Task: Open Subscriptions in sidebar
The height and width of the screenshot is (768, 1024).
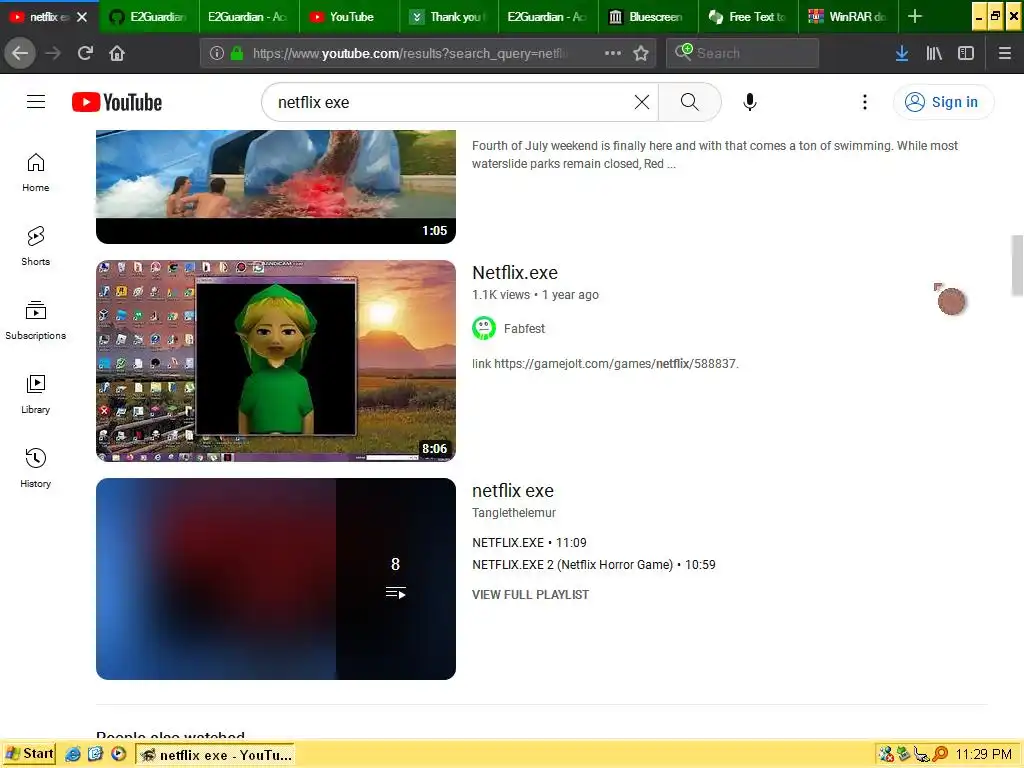Action: click(36, 320)
